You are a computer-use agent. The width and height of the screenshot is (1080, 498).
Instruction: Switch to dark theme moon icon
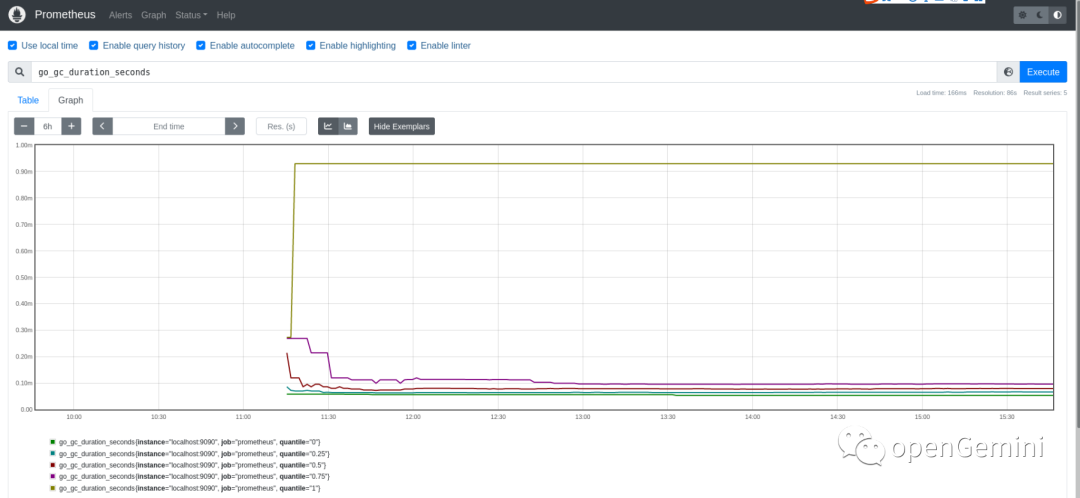1040,15
